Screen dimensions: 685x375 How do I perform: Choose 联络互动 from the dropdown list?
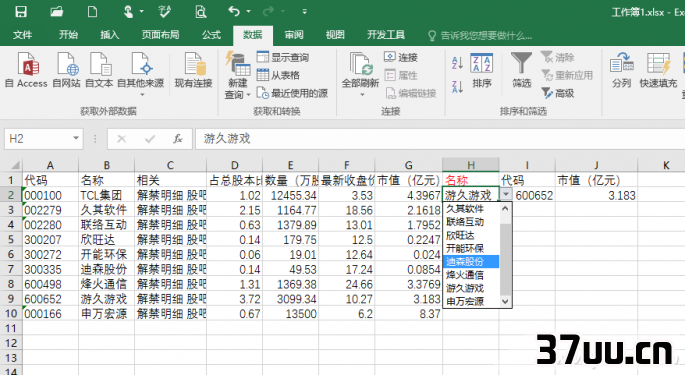tap(471, 222)
